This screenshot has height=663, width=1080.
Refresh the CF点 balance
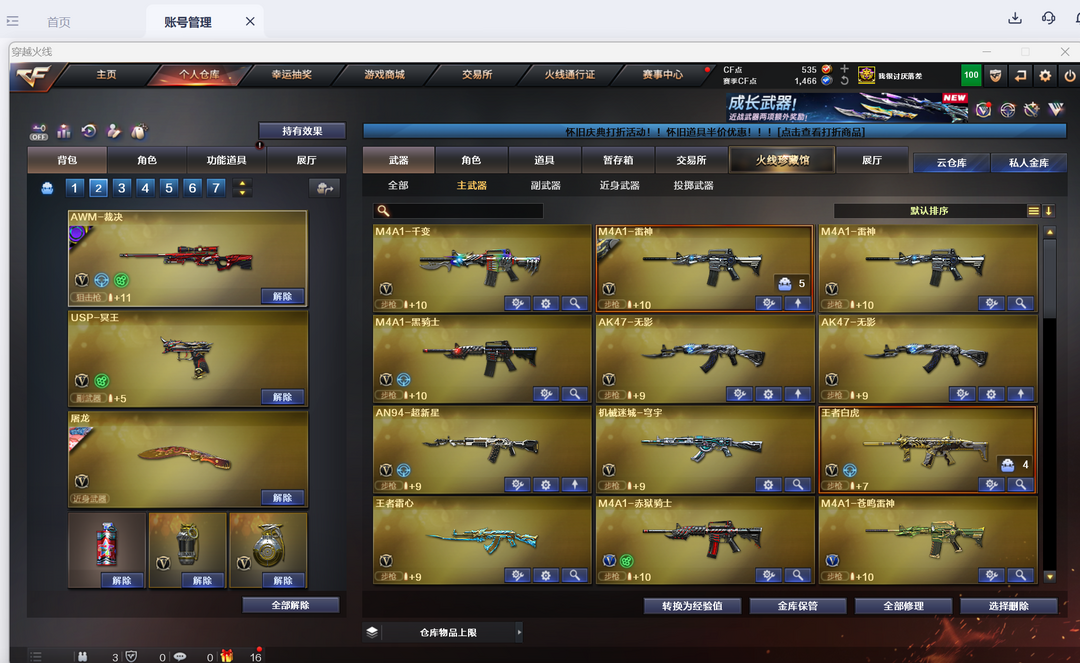pyautogui.click(x=844, y=81)
